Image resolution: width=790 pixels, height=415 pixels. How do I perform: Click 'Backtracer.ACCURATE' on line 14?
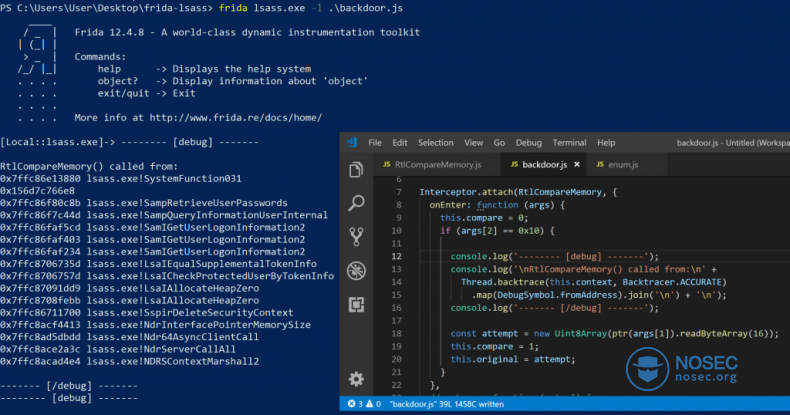[672, 282]
